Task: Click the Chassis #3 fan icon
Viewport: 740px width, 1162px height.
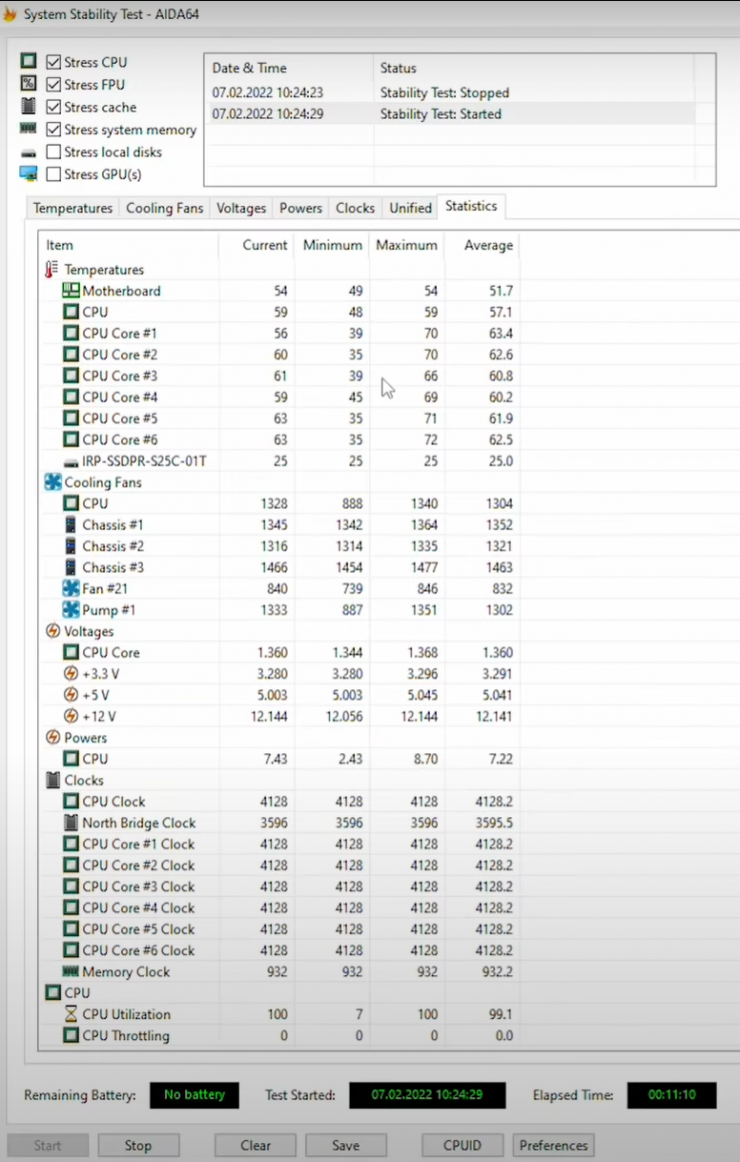Action: [x=70, y=567]
